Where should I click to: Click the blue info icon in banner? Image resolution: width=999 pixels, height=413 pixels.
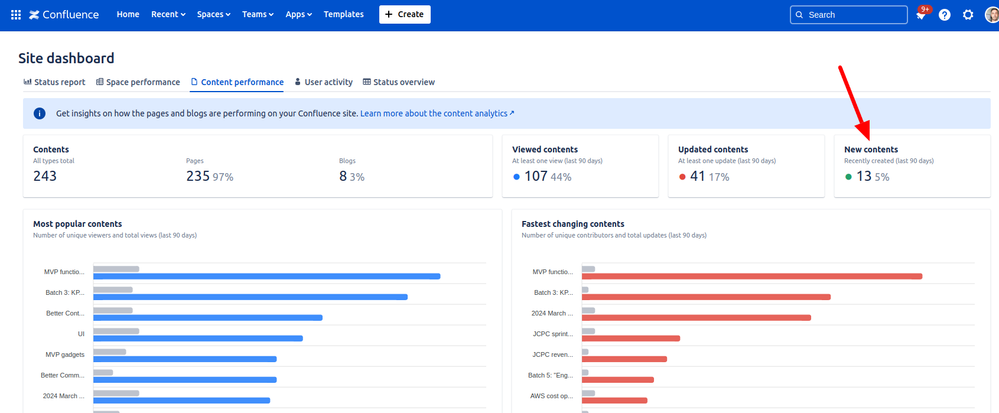tap(40, 114)
